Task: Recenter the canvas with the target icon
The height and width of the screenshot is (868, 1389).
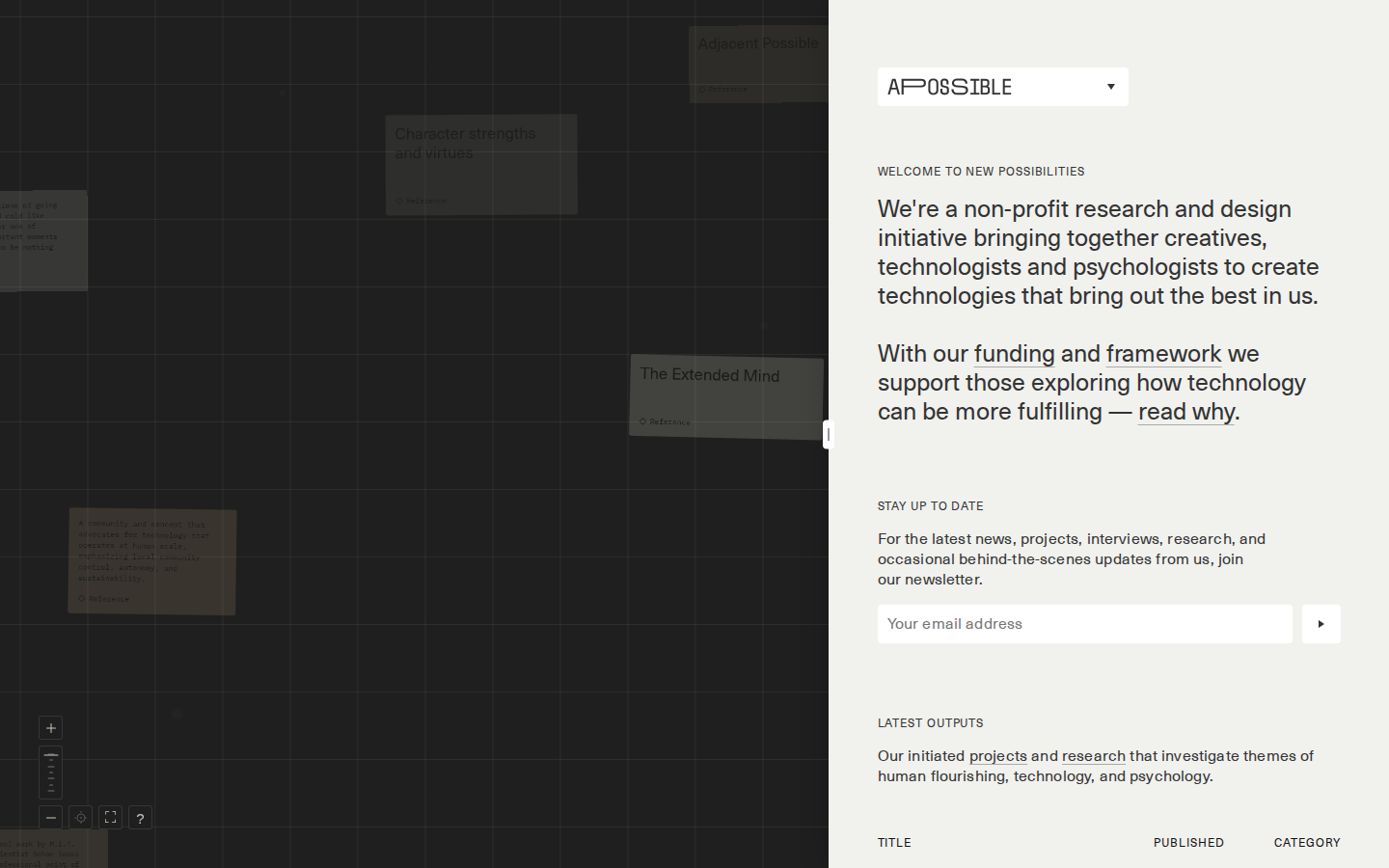Action: 81,818
